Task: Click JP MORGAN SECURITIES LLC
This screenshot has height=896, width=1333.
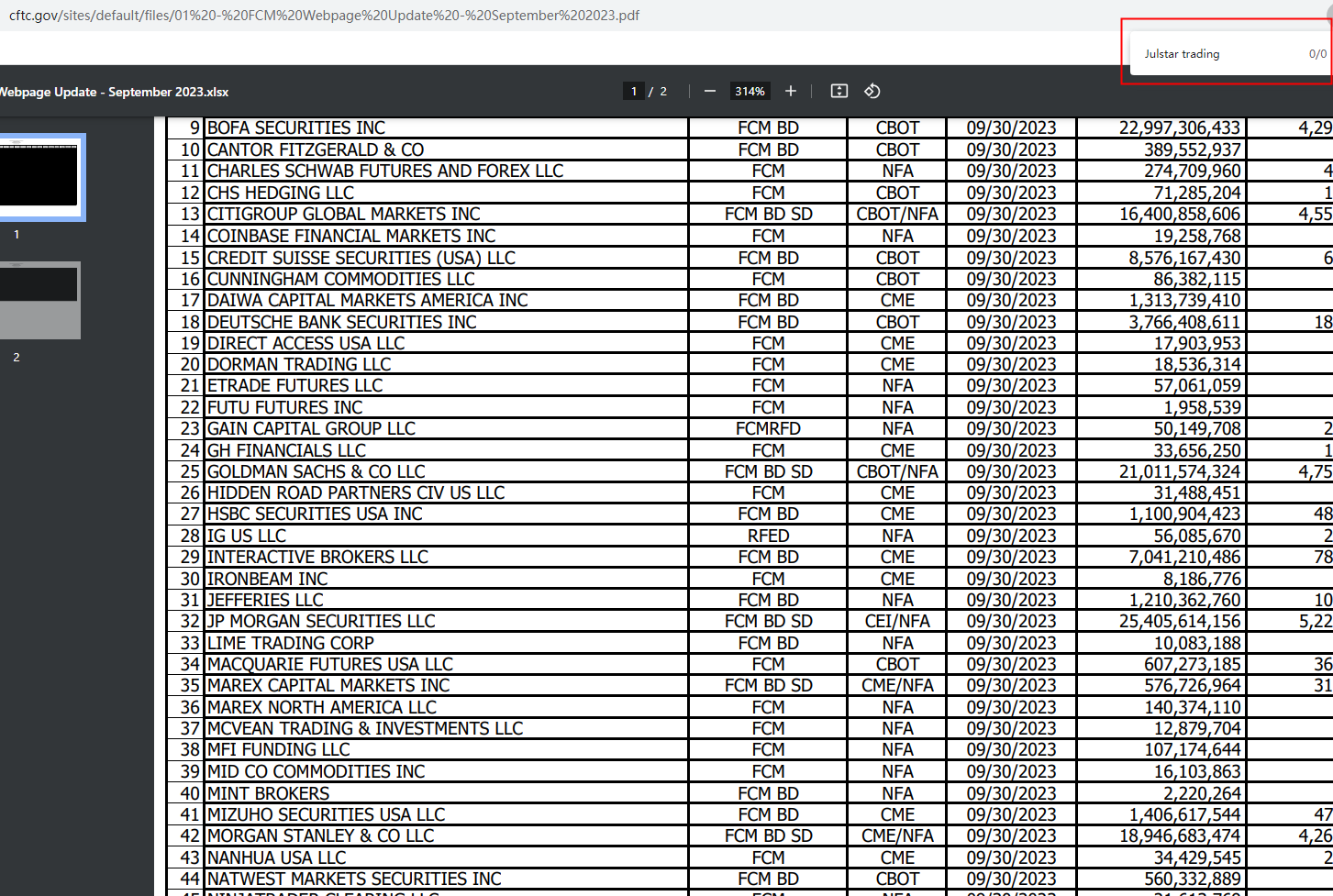Action: click(x=321, y=621)
